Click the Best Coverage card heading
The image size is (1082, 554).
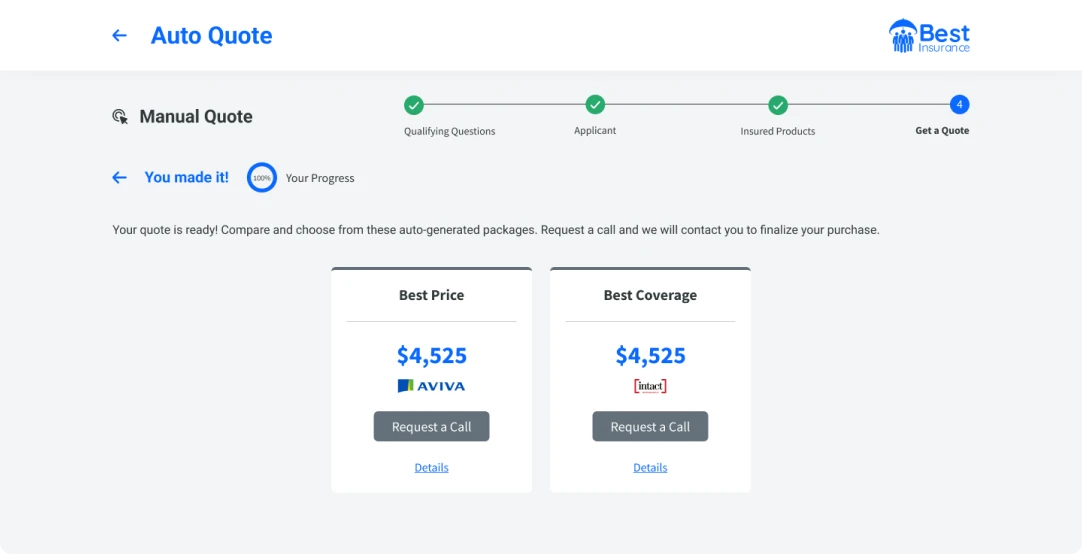650,295
